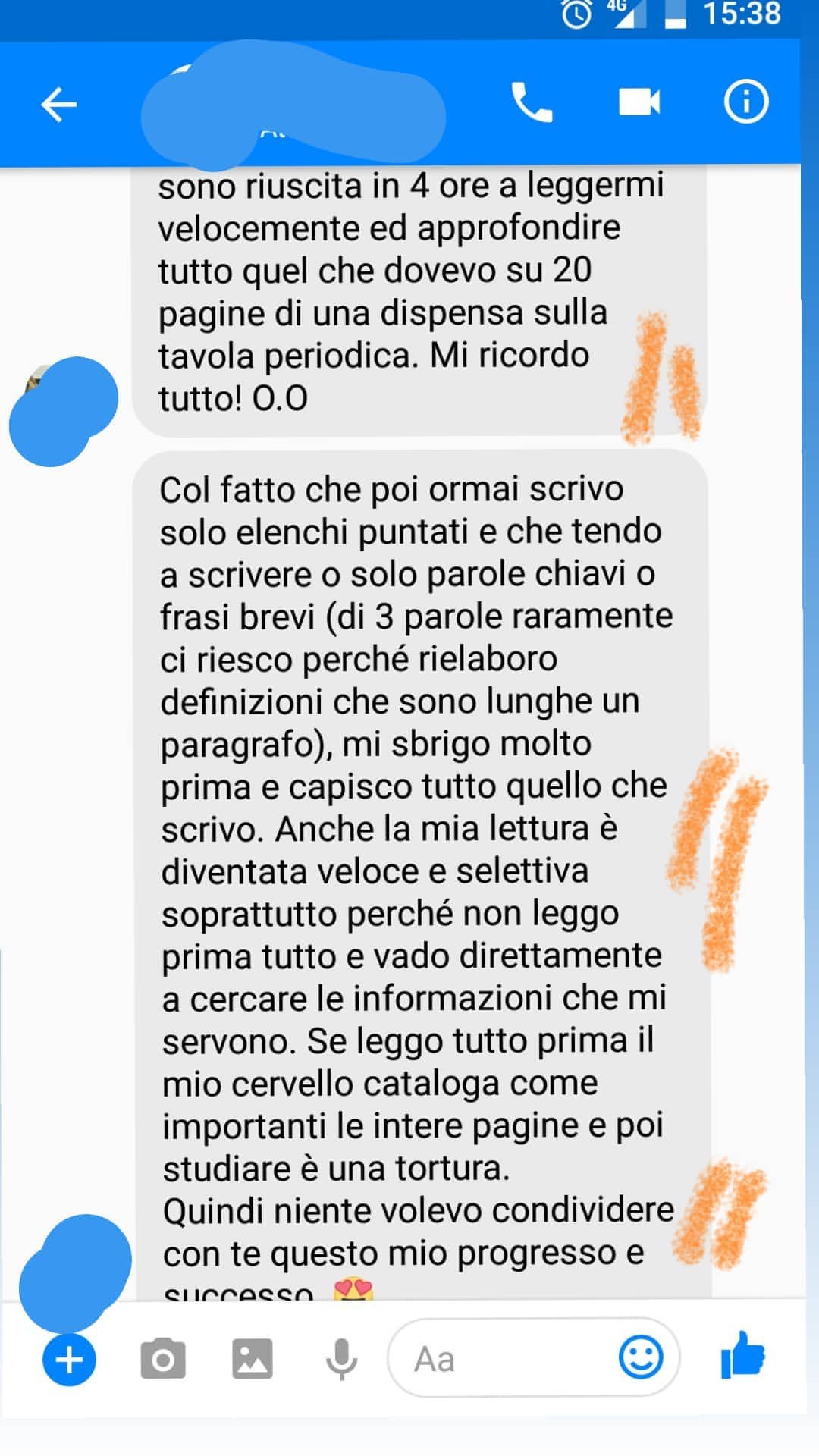Open the emoji picker smiley
The image size is (819, 1456).
pyautogui.click(x=641, y=1357)
